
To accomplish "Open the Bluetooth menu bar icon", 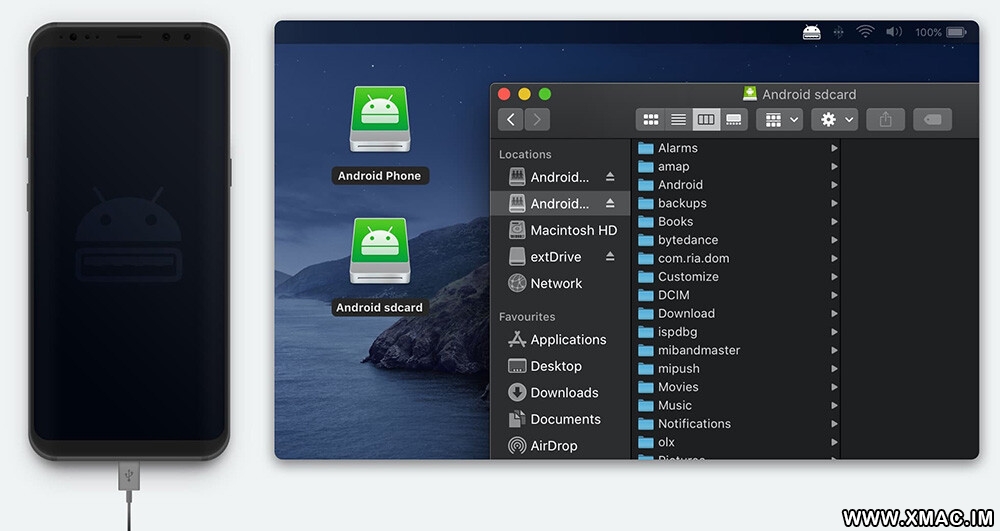I will (x=839, y=32).
